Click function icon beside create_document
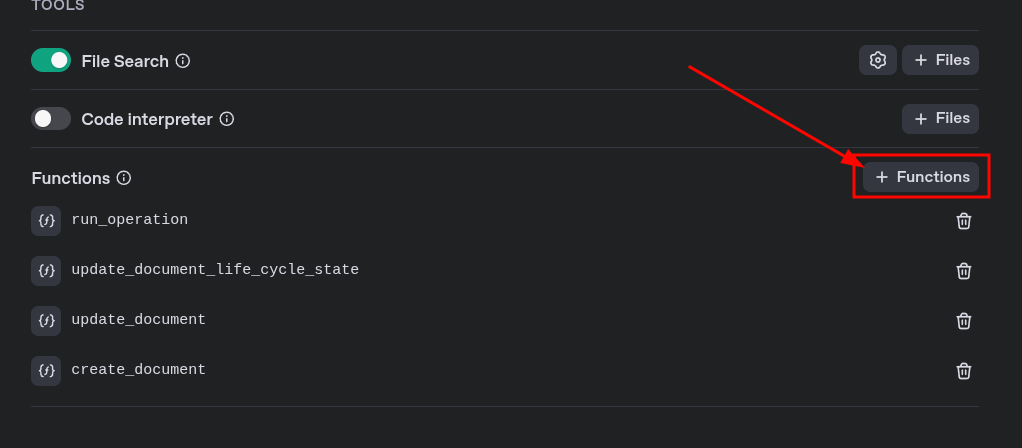The height and width of the screenshot is (448, 1022). [46, 371]
